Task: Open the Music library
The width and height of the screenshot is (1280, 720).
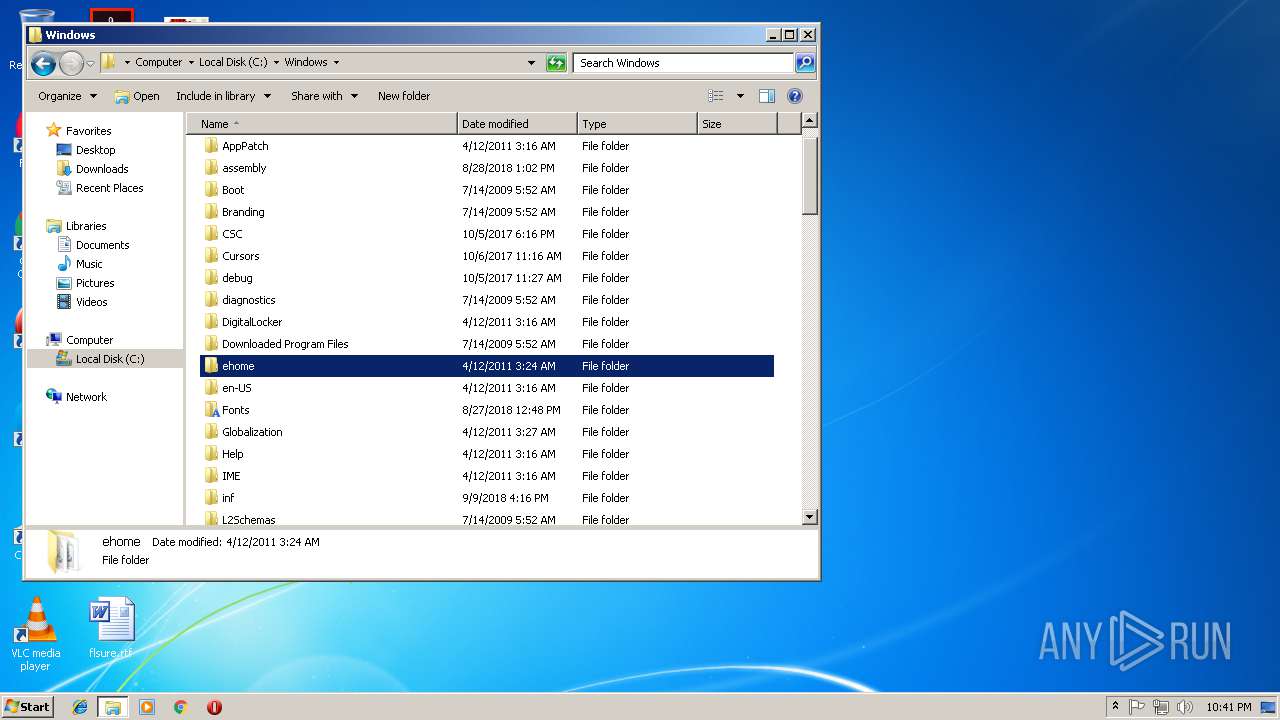Action: pos(89,264)
